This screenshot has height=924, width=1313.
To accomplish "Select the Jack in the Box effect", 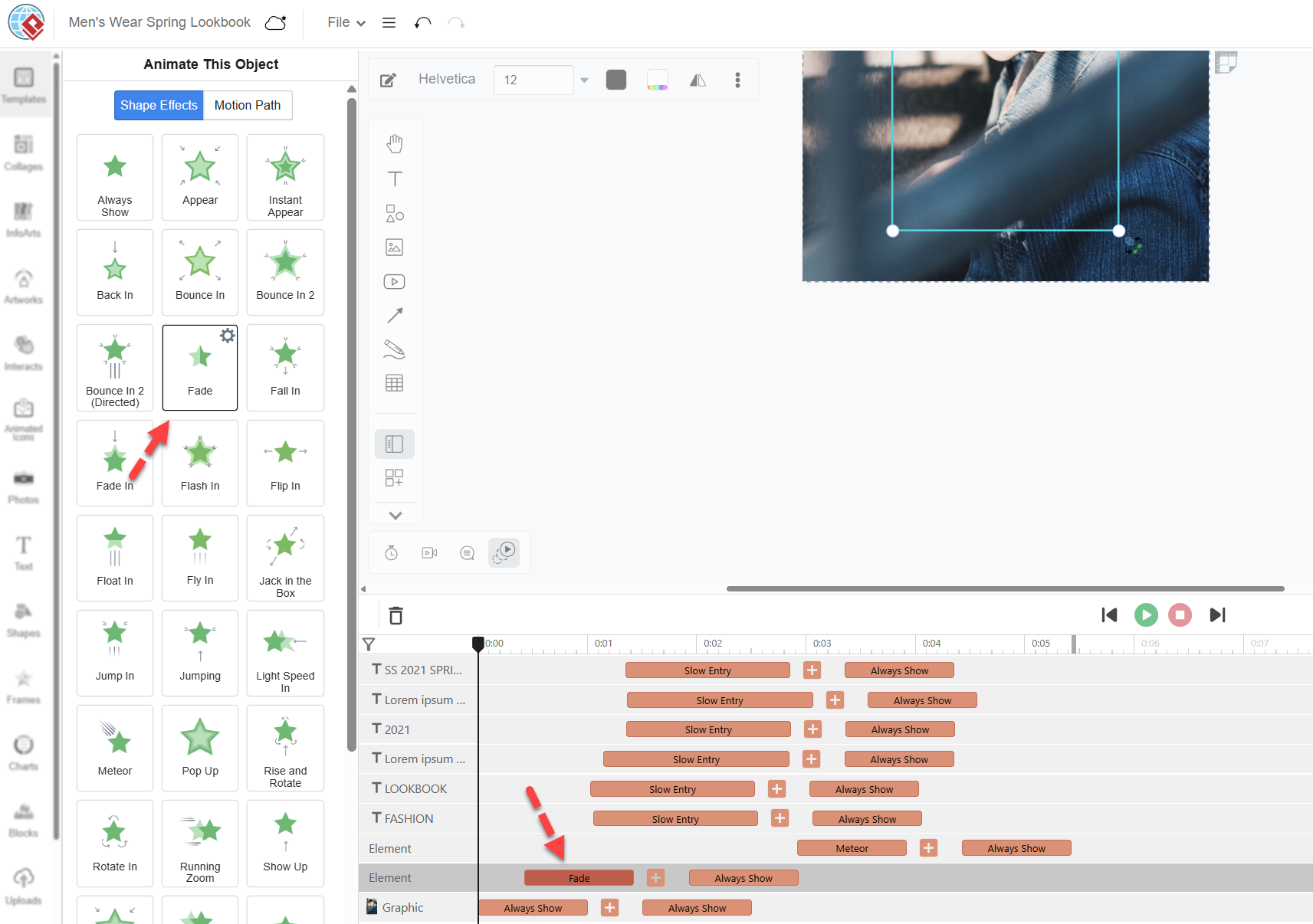I will point(284,559).
